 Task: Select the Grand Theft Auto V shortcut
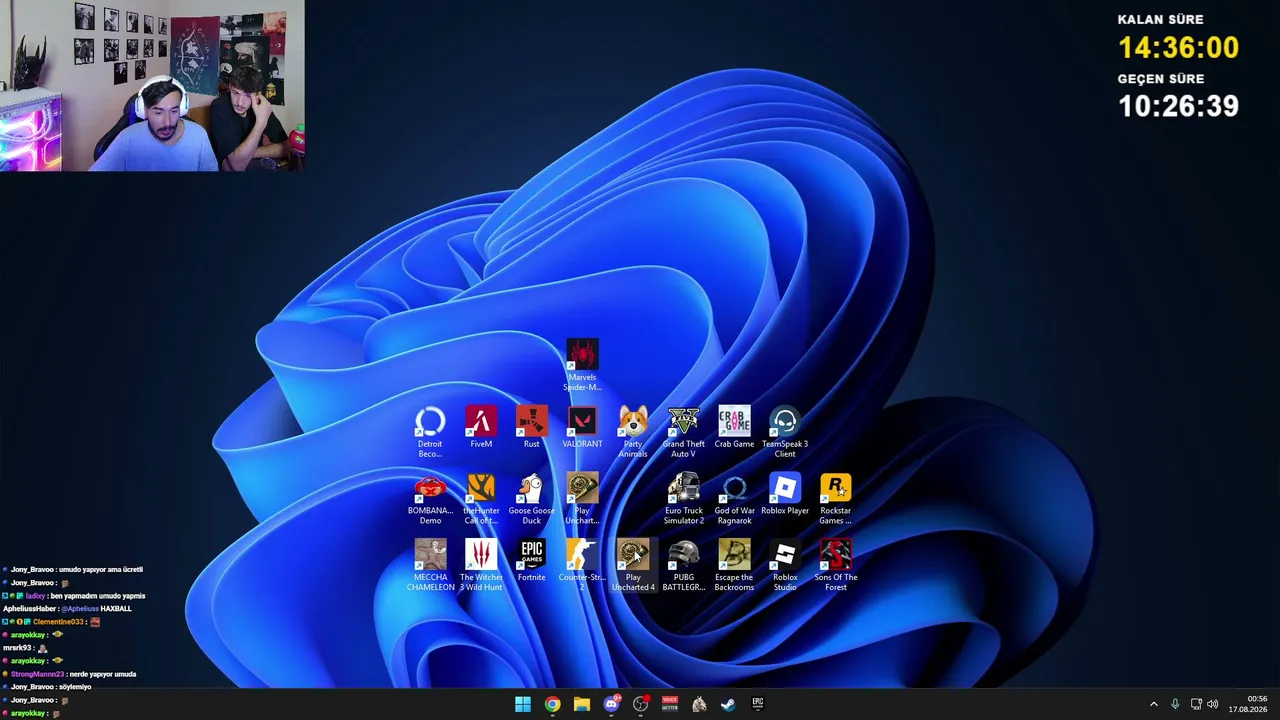(x=684, y=432)
